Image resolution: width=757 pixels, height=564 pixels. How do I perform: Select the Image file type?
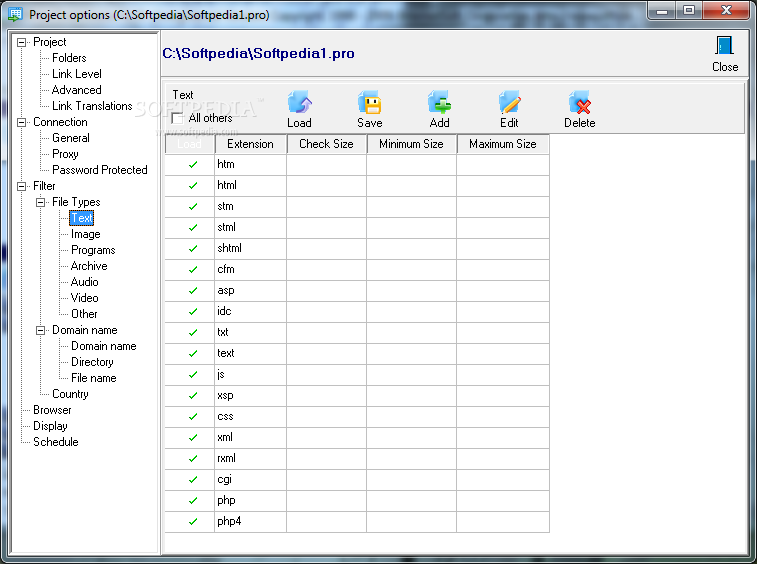tap(85, 234)
